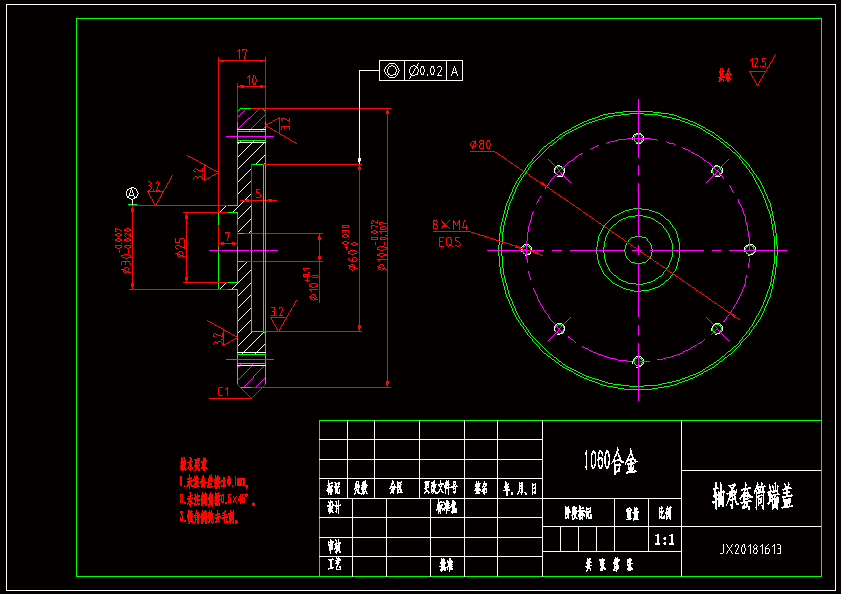Select the 1:1 scale cell
Viewport: 841px width, 594px height.
pos(663,540)
